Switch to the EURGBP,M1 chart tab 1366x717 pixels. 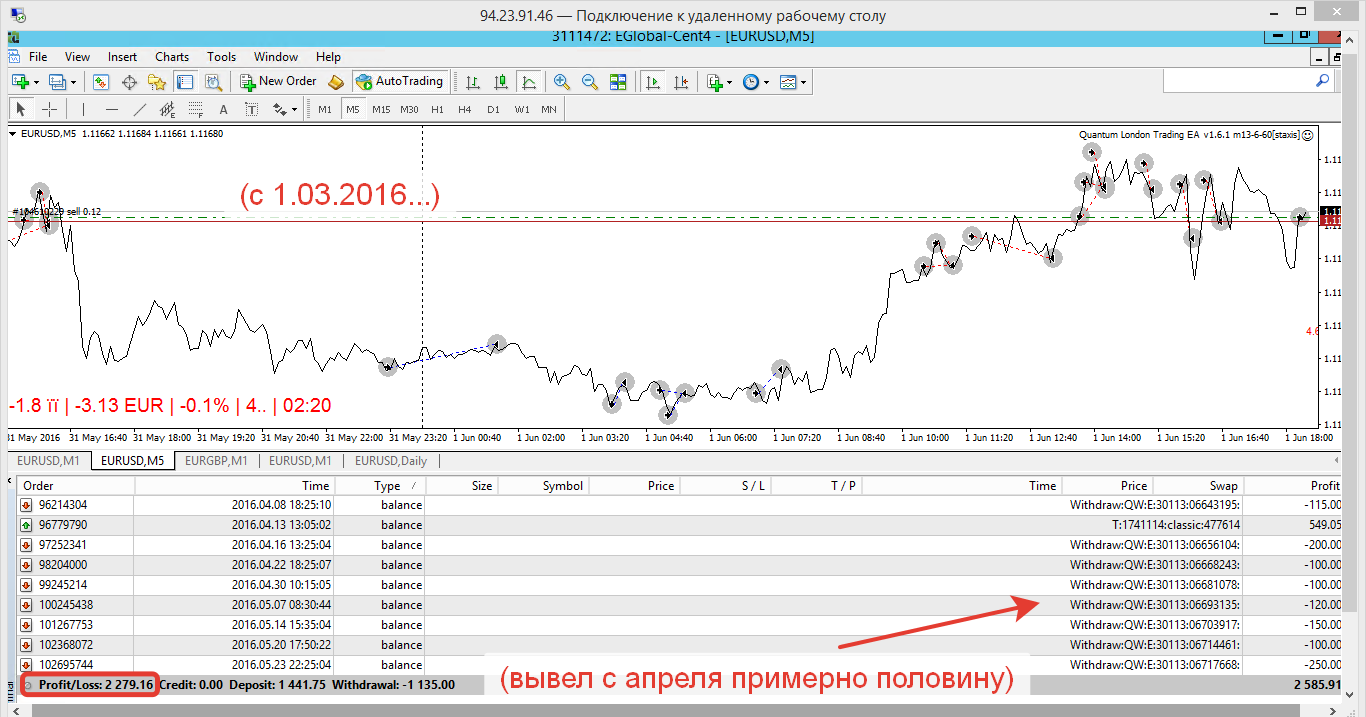pos(216,461)
